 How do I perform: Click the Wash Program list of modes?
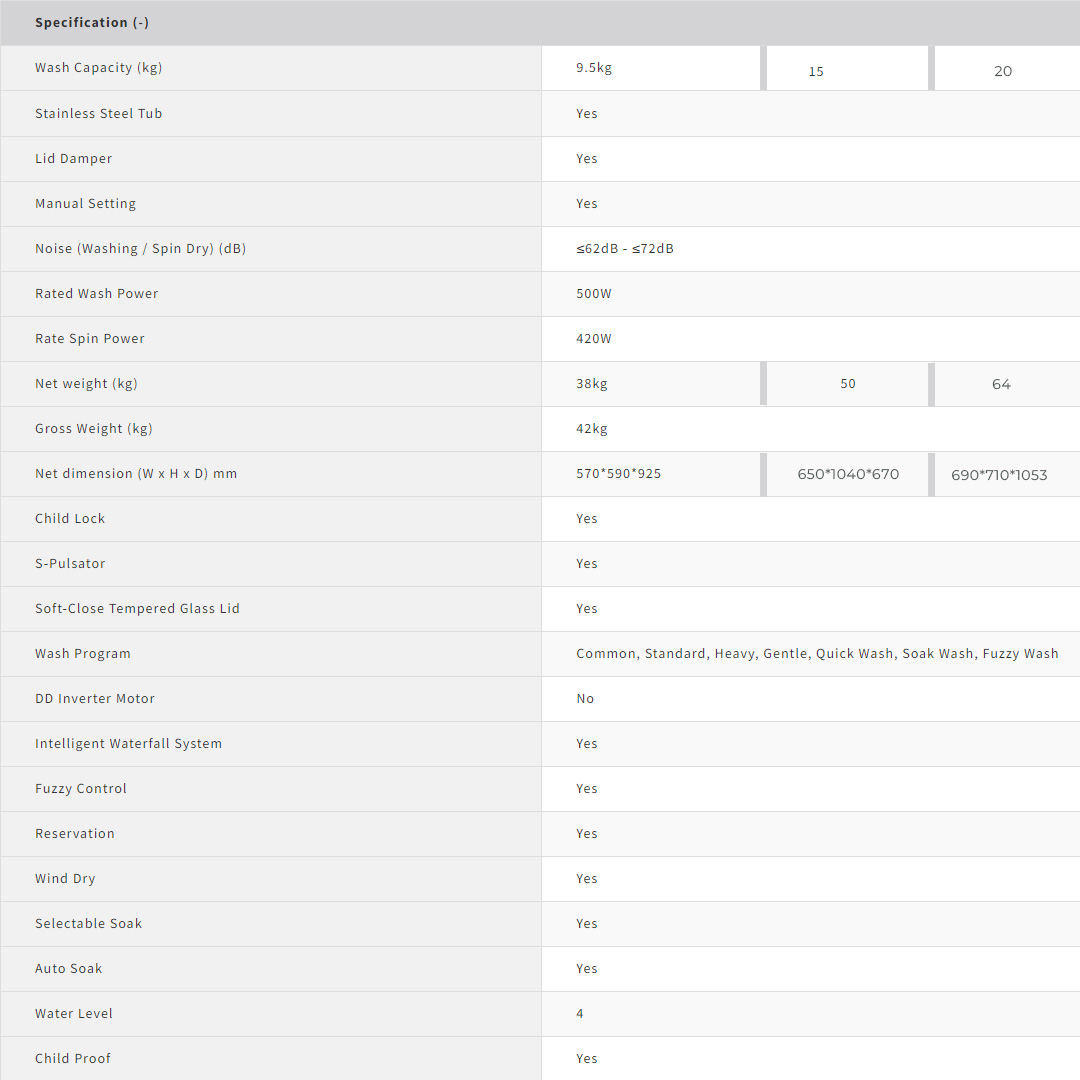click(x=817, y=654)
